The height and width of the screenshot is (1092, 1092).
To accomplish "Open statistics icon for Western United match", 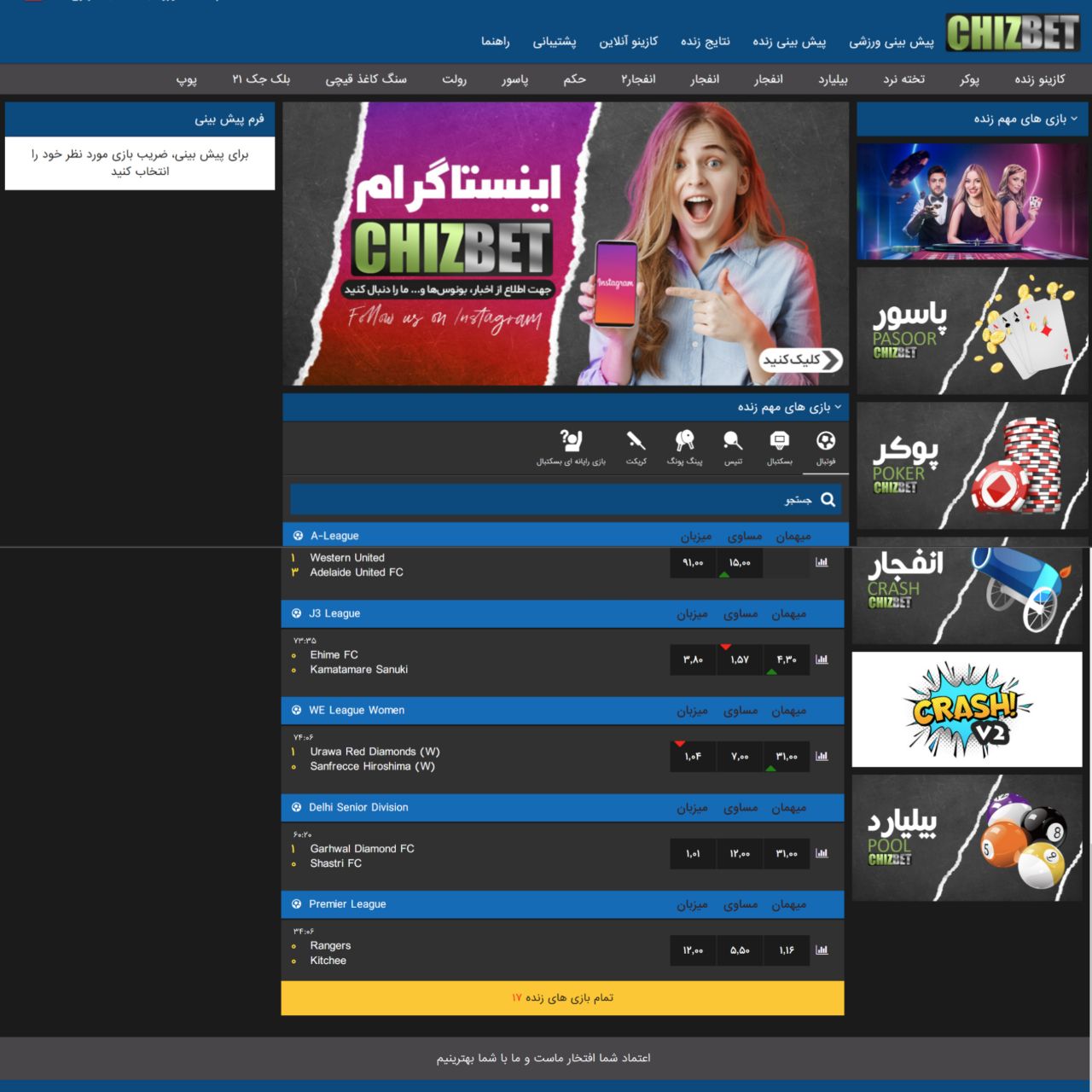I will point(821,562).
